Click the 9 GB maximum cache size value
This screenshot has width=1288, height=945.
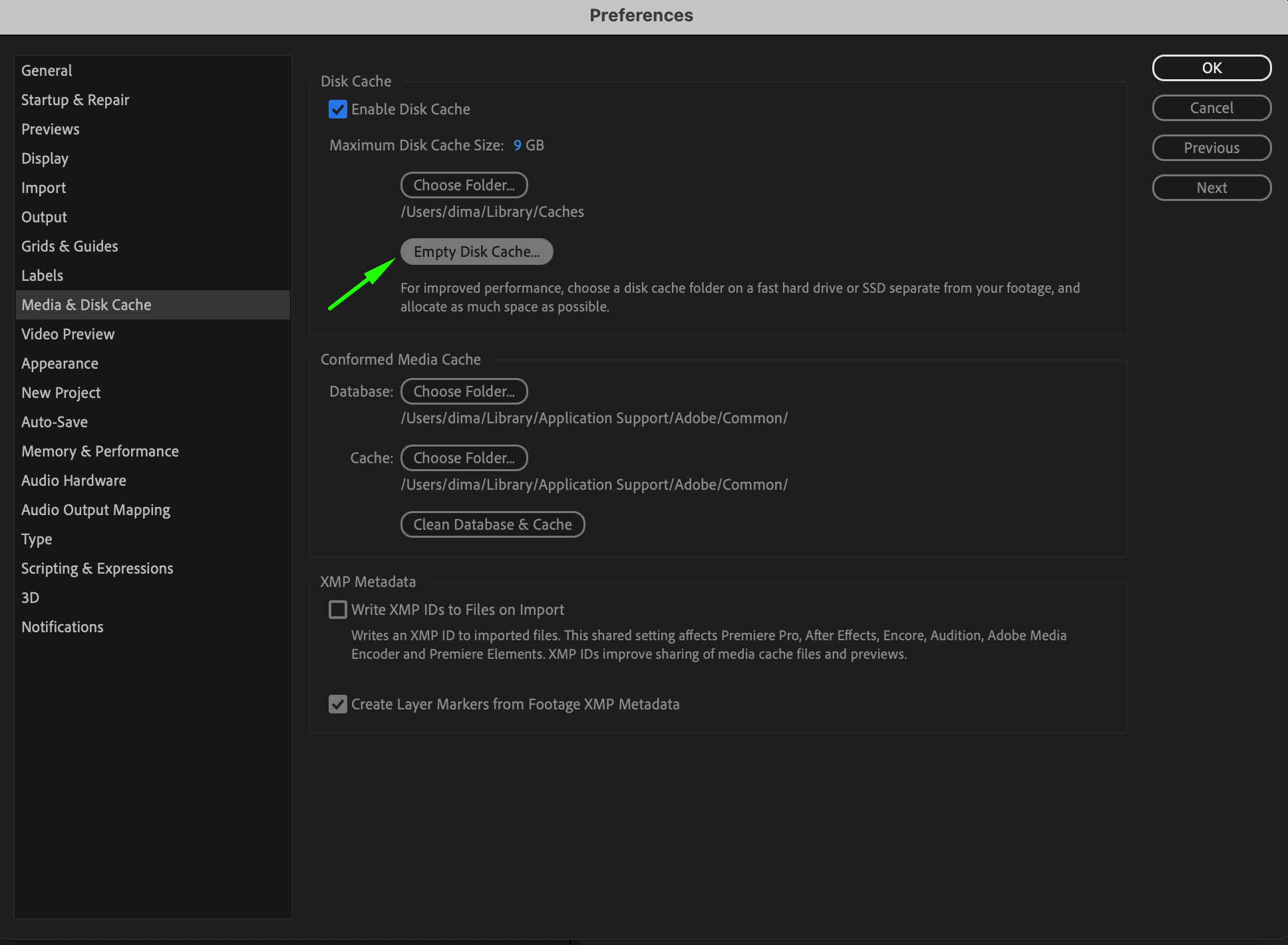[518, 145]
